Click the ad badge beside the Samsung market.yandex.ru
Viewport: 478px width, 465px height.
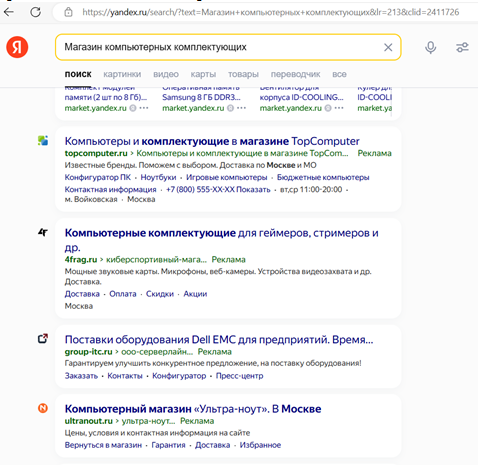pyautogui.click(x=230, y=108)
